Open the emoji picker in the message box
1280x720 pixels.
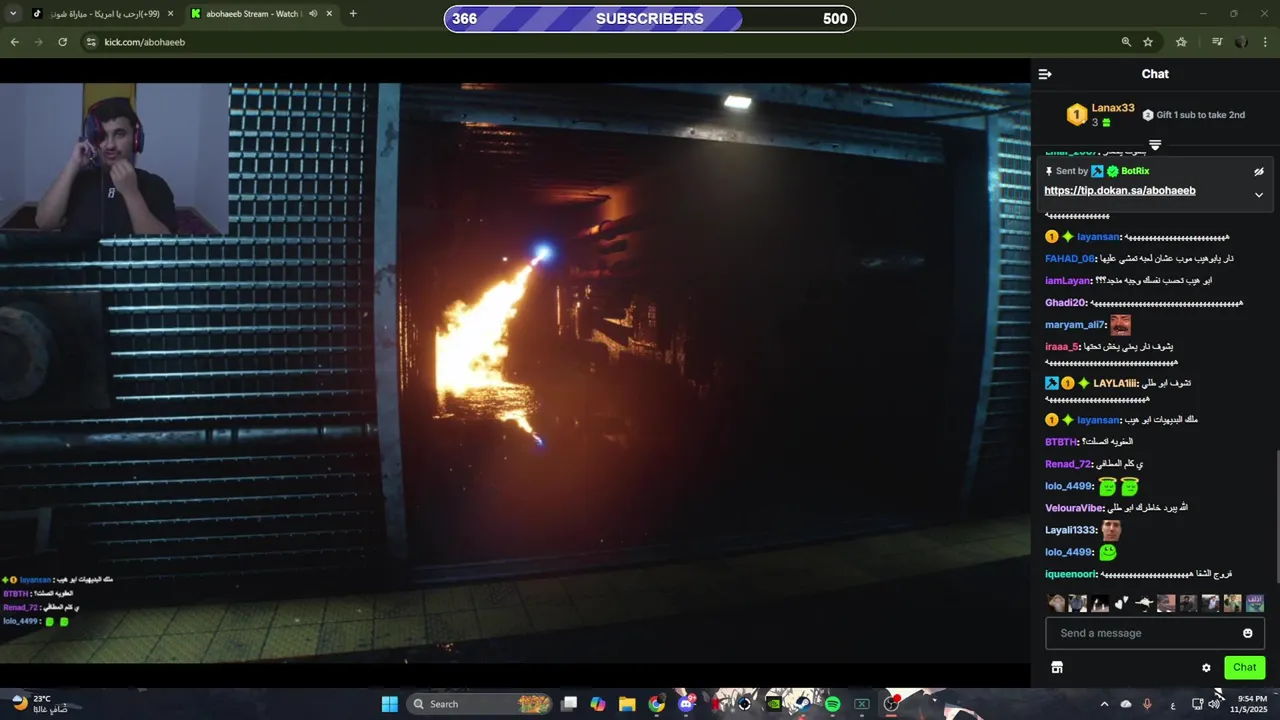(x=1247, y=633)
